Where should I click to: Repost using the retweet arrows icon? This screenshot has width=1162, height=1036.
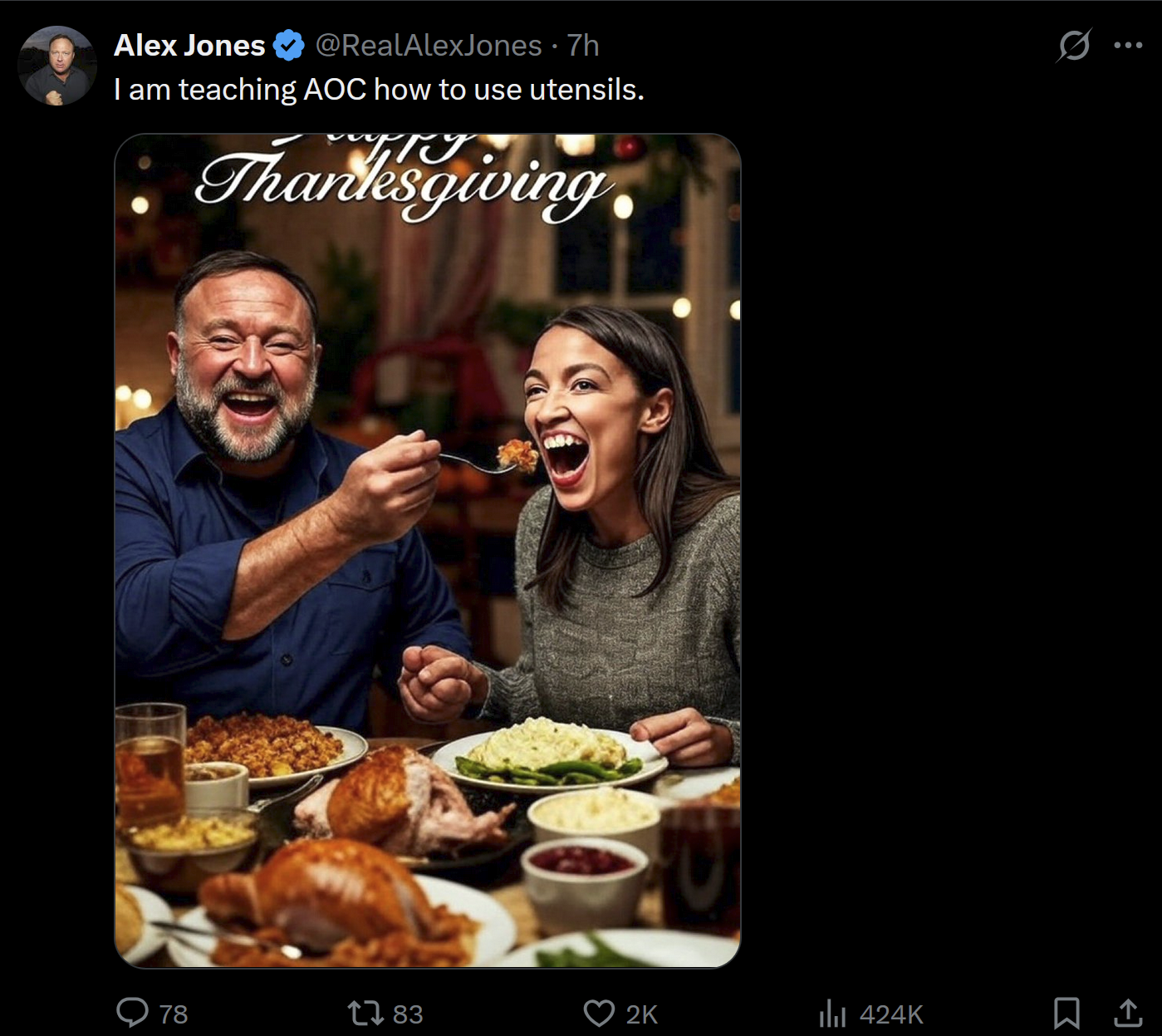point(365,1013)
